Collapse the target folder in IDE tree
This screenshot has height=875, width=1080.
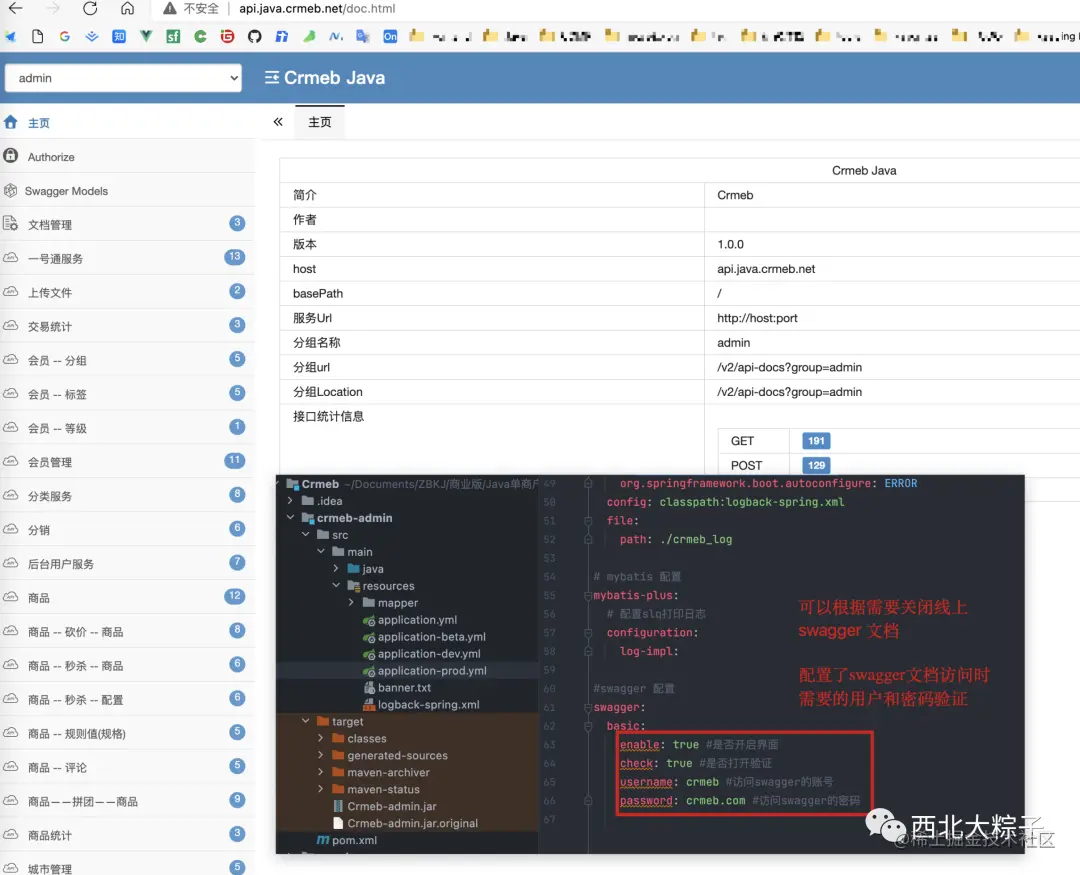305,721
